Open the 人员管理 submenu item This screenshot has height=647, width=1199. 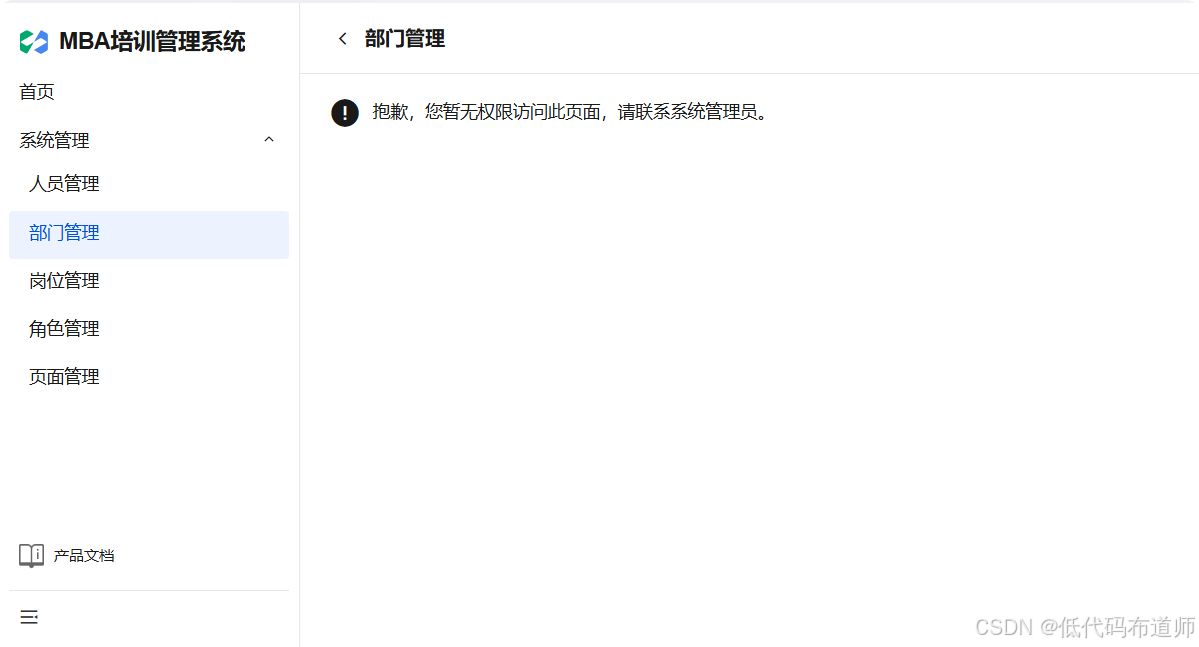[64, 184]
